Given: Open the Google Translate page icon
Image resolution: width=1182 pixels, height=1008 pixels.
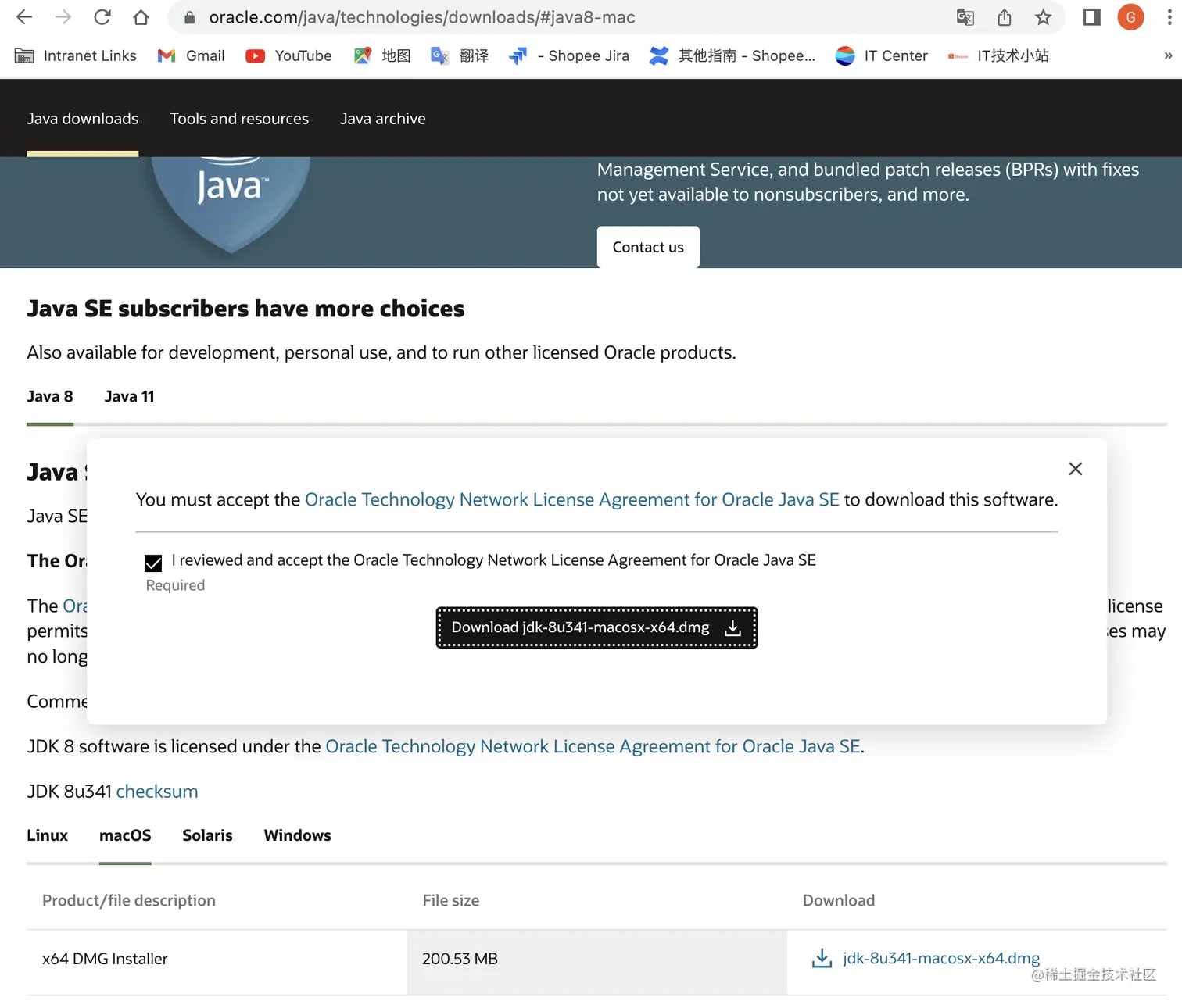Looking at the screenshot, I should point(965,17).
